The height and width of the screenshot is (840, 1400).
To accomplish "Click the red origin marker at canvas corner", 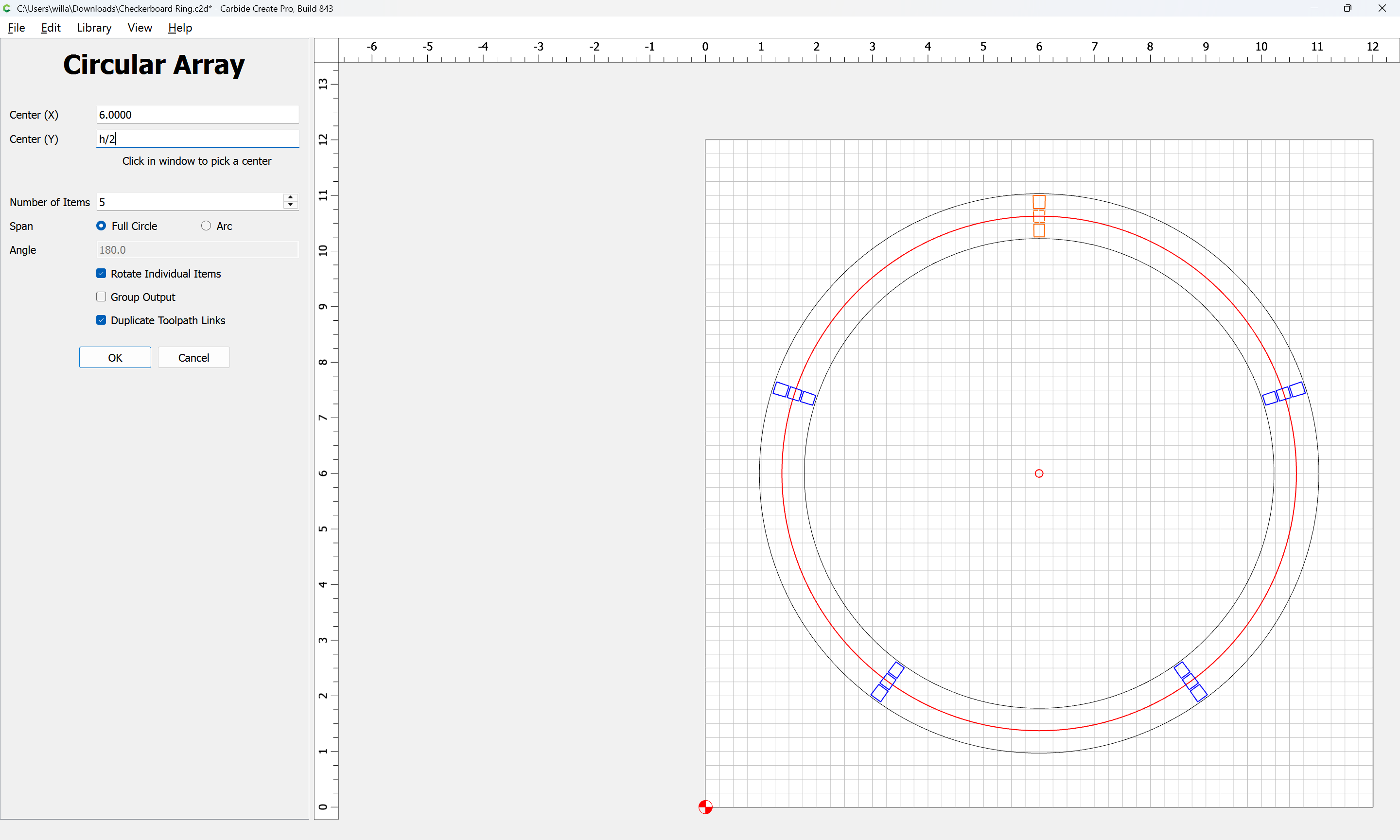I will 705,806.
